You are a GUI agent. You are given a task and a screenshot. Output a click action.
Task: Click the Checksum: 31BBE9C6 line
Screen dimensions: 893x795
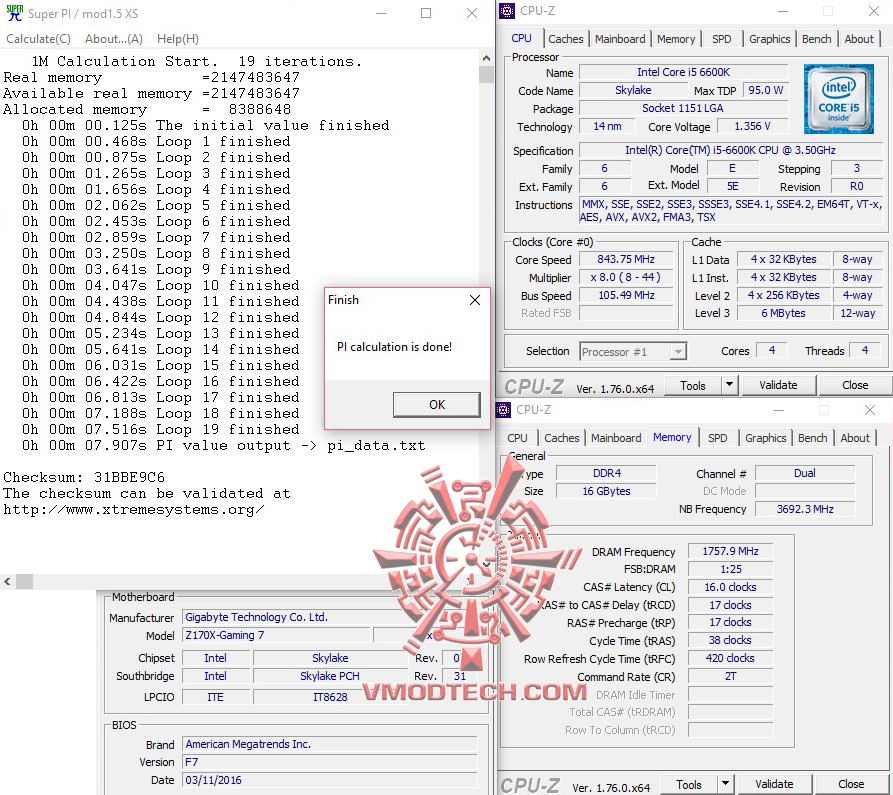[x=84, y=477]
